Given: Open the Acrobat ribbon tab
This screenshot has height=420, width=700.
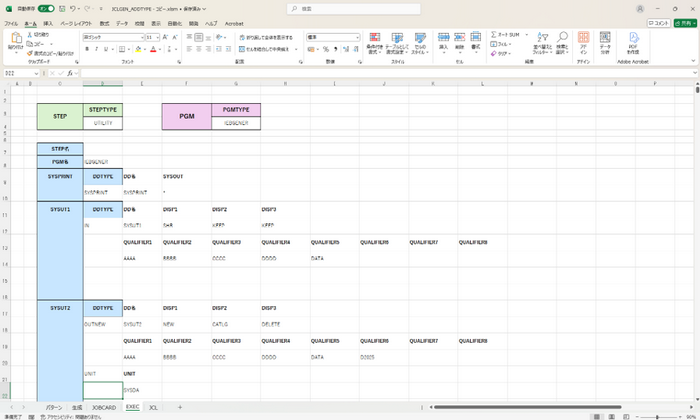Looking at the screenshot, I should click(234, 24).
